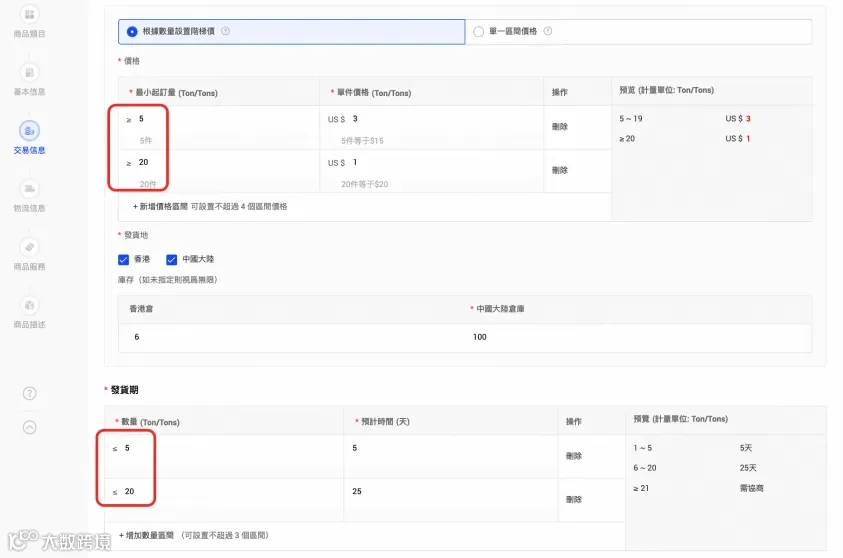The image size is (843, 558).
Task: Jump to 商品服務 sidebar icon
Action: click(30, 247)
